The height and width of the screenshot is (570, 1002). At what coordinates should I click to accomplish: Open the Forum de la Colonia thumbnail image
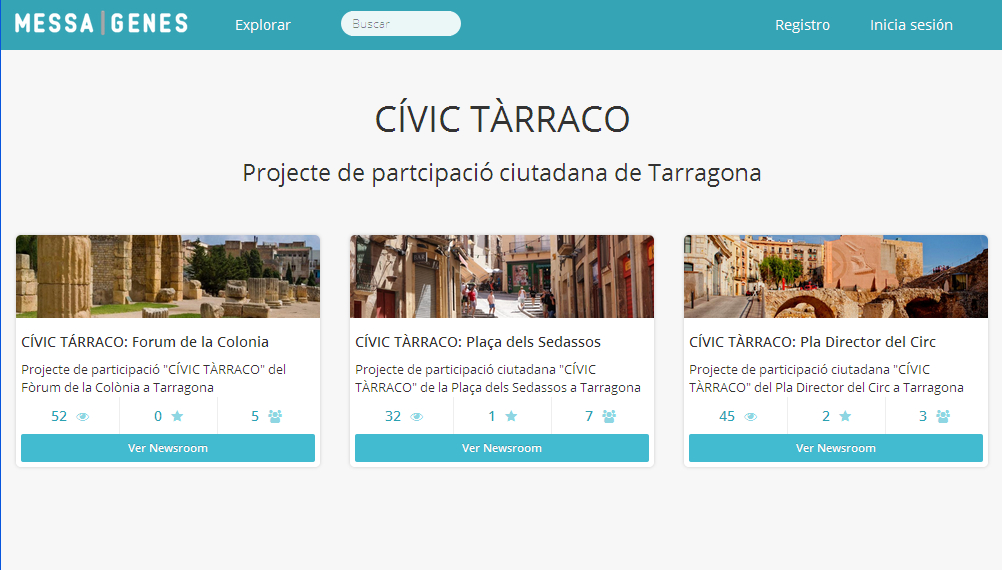click(168, 277)
